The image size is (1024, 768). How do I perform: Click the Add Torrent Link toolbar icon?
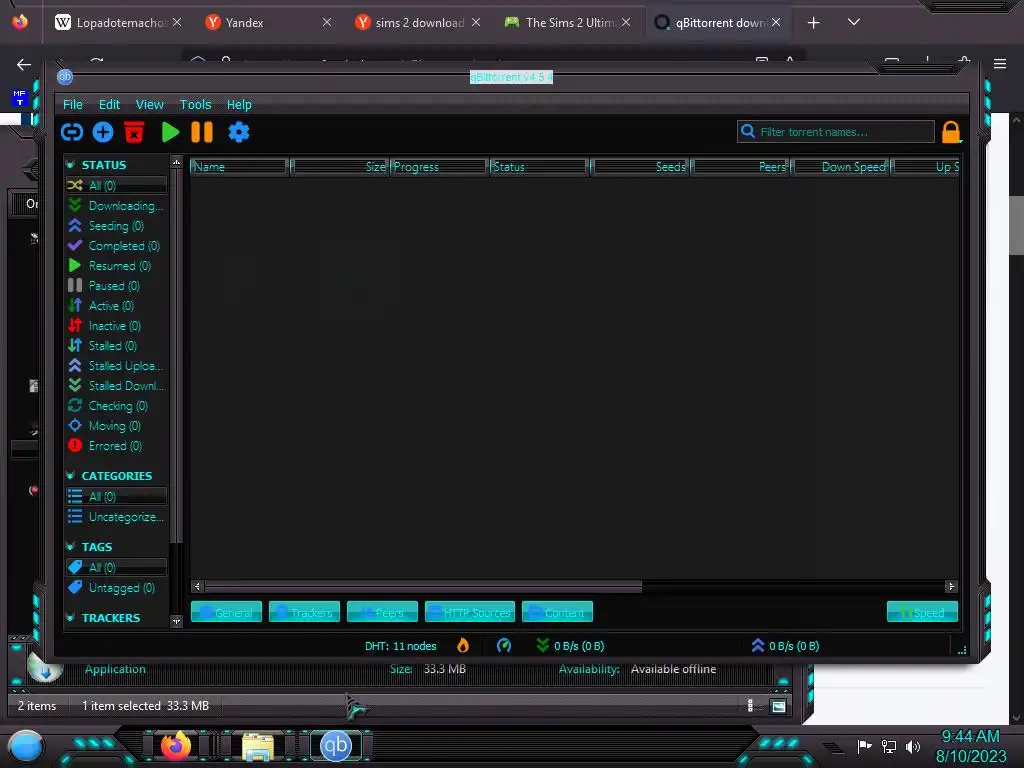tap(72, 133)
